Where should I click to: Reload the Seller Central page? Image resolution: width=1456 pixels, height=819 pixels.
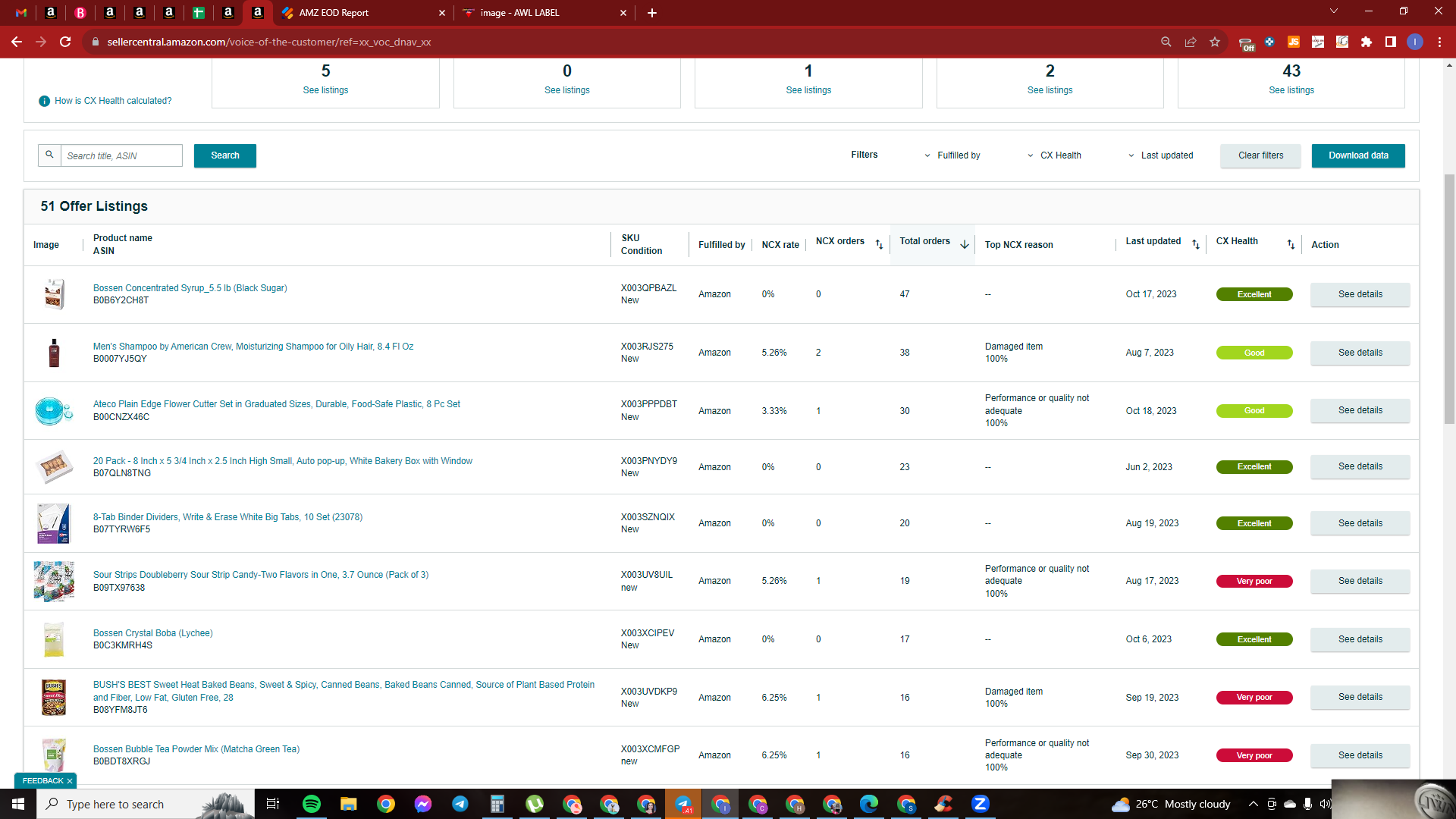click(x=65, y=42)
